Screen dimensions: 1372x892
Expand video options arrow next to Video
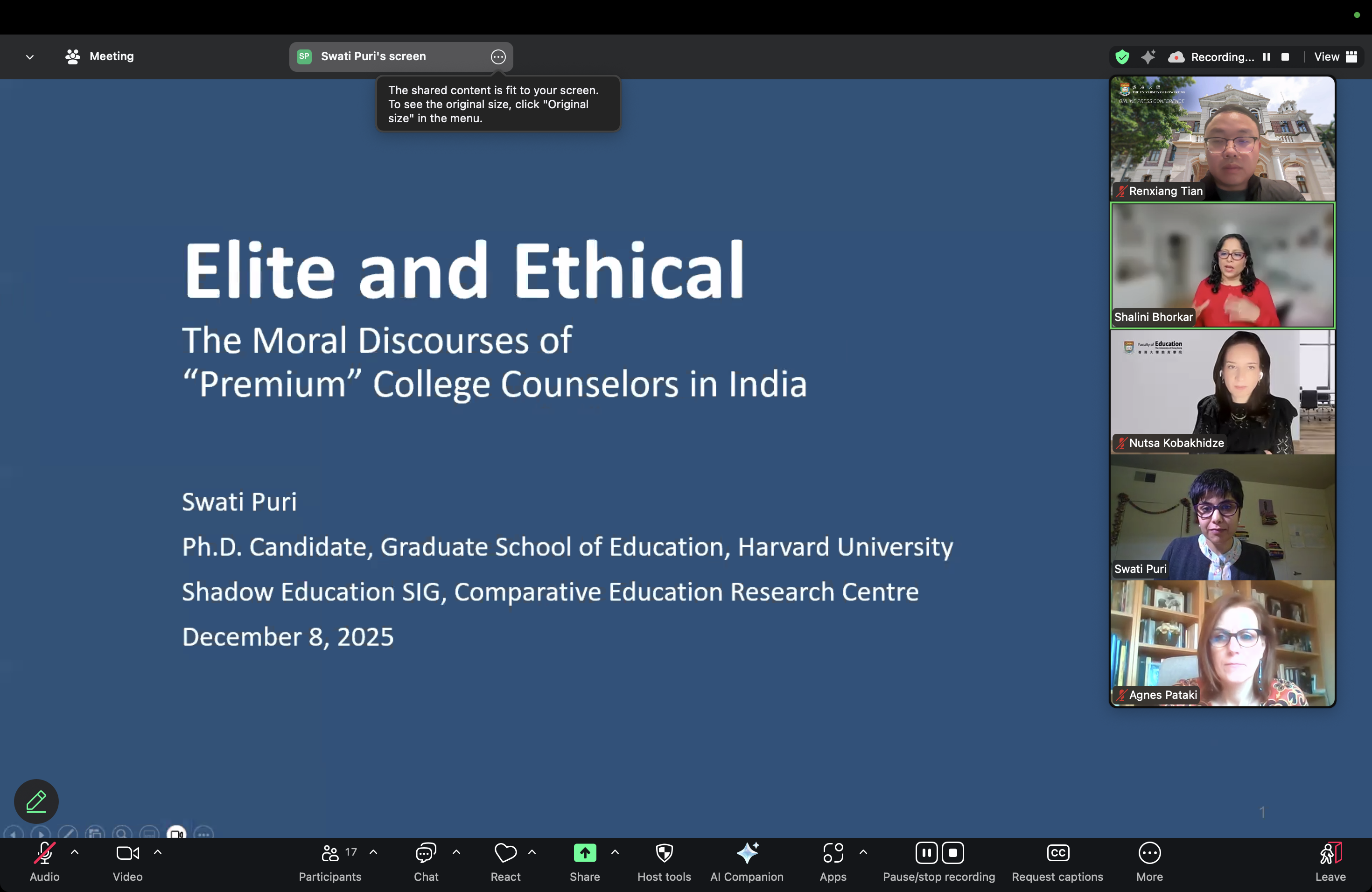(157, 852)
